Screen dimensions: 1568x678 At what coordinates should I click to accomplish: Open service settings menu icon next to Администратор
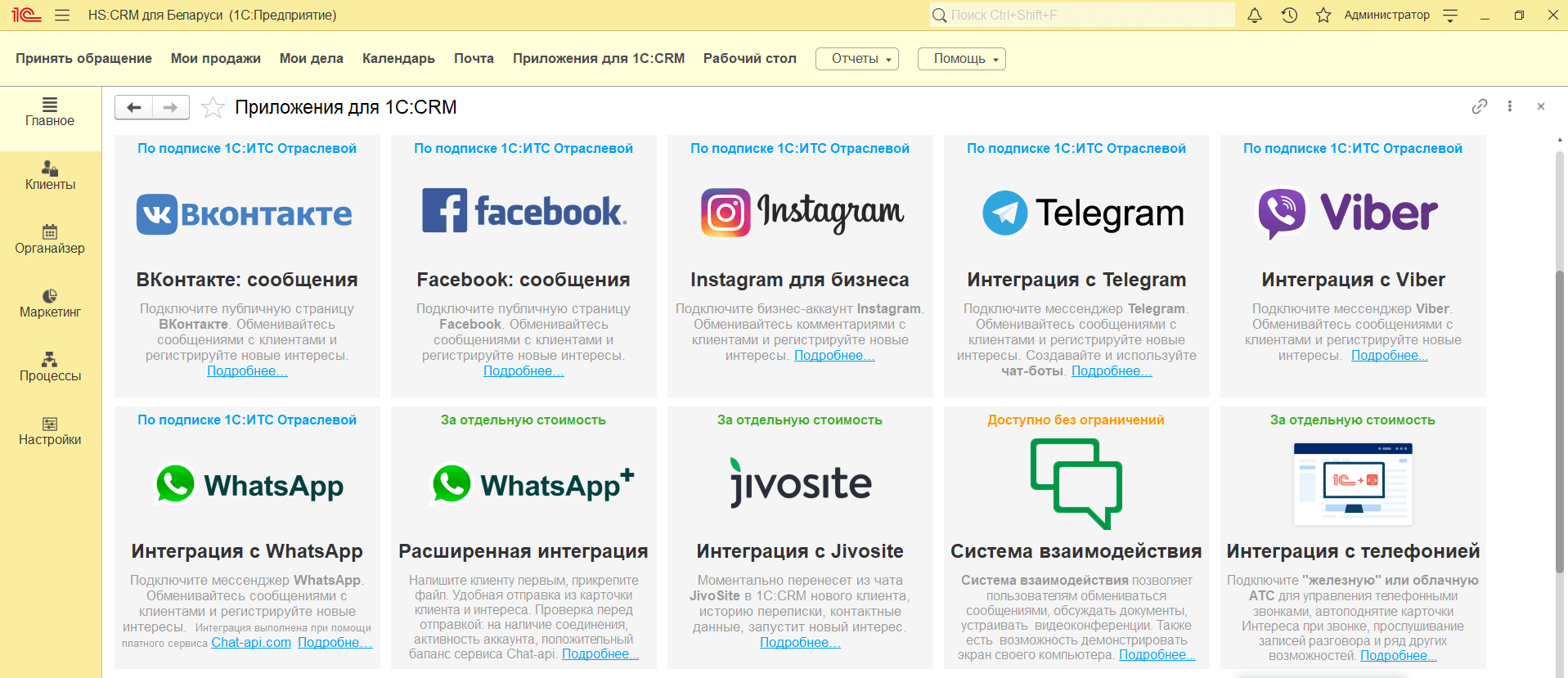tap(1450, 15)
